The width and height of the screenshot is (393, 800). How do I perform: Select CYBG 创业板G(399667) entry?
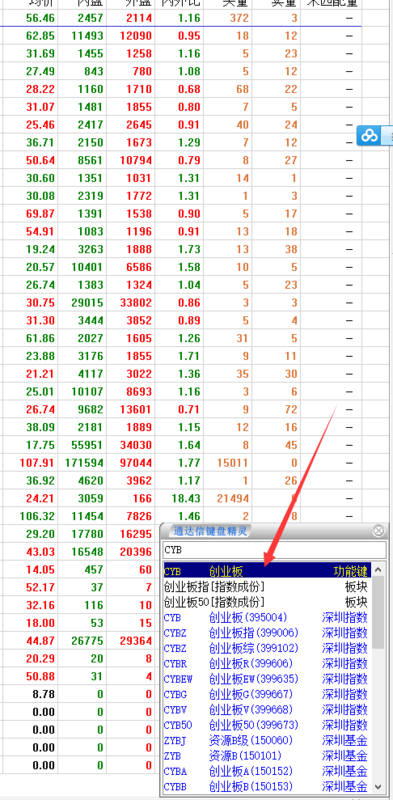tap(266, 694)
